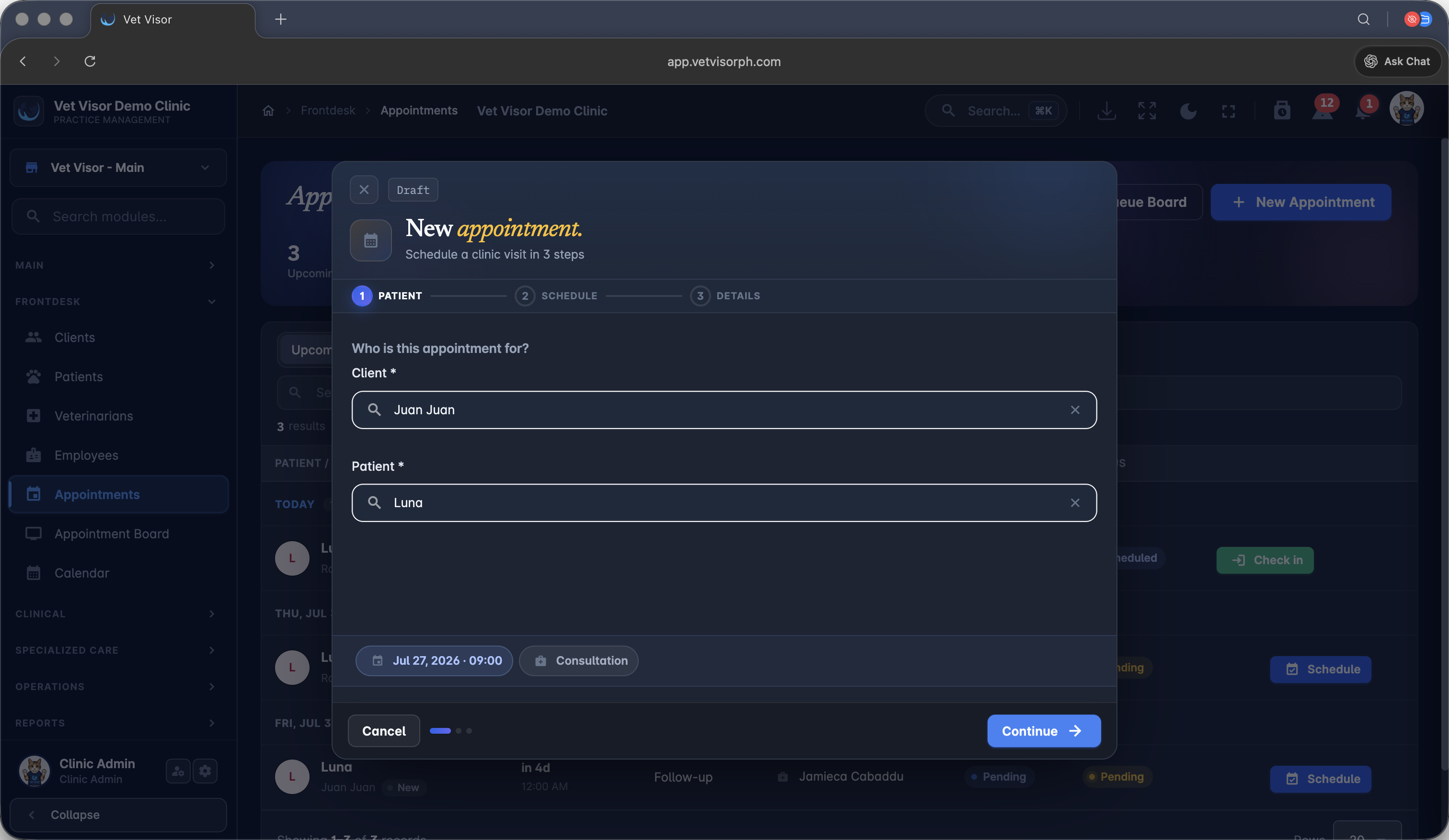This screenshot has width=1449, height=840.
Task: Open Veterinarians in the sidebar
Action: tap(118, 416)
